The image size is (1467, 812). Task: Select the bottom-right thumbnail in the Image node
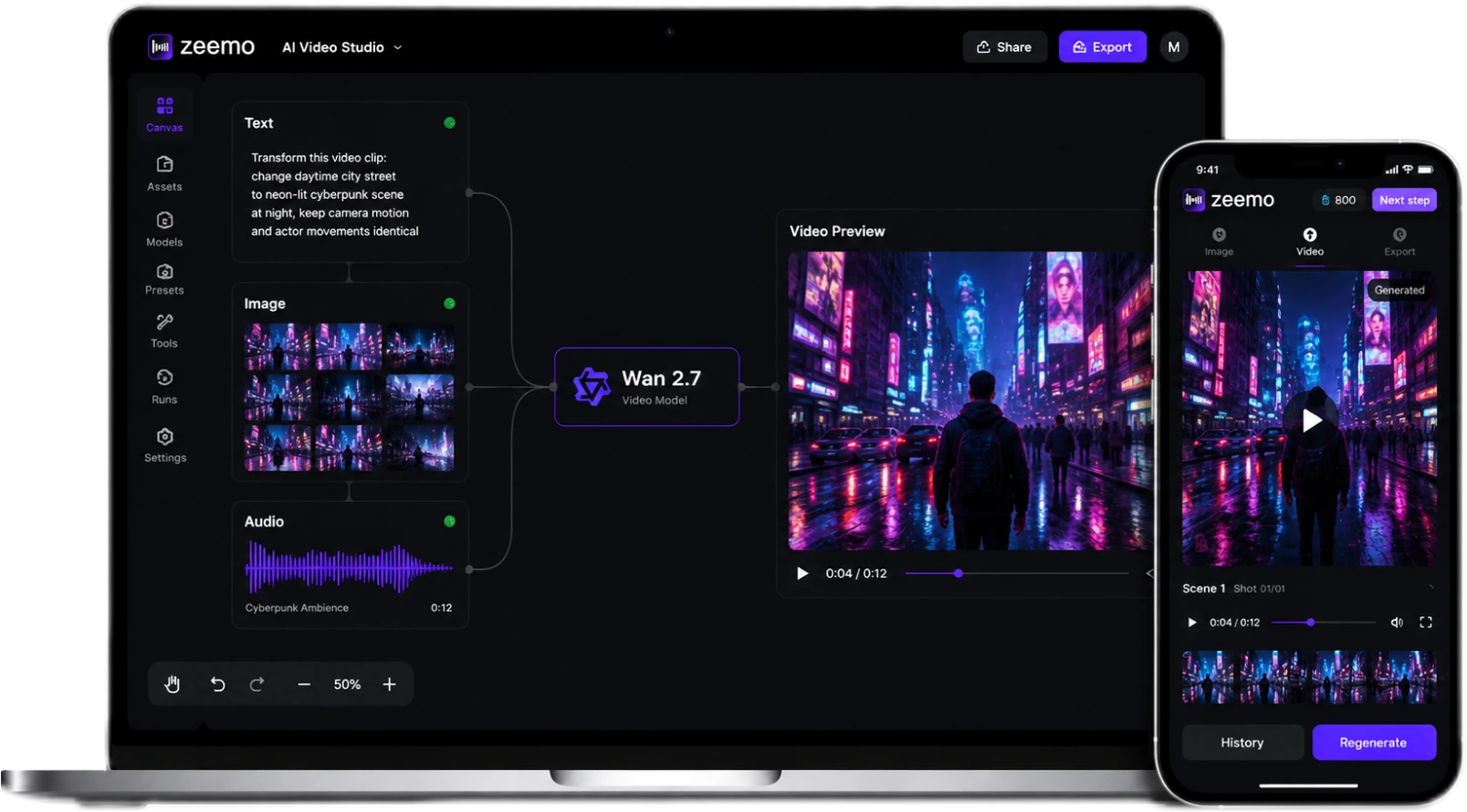pos(420,448)
